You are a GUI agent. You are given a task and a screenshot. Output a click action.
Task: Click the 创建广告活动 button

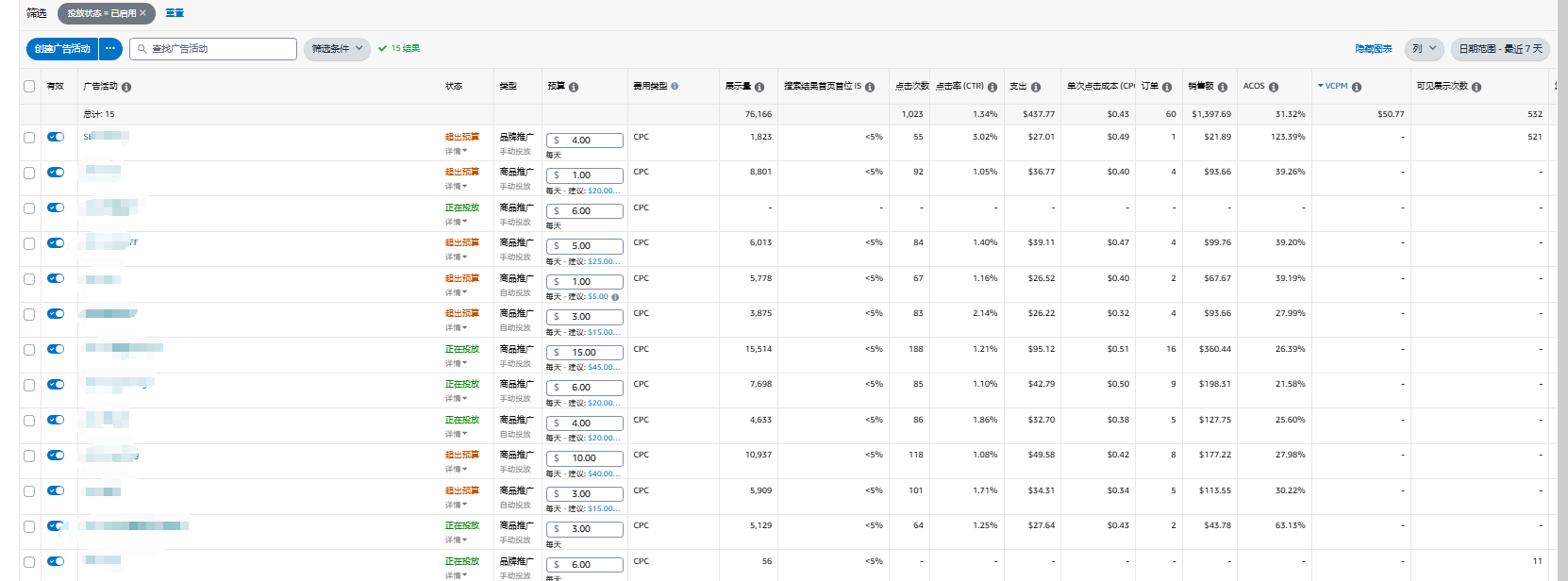(62, 48)
